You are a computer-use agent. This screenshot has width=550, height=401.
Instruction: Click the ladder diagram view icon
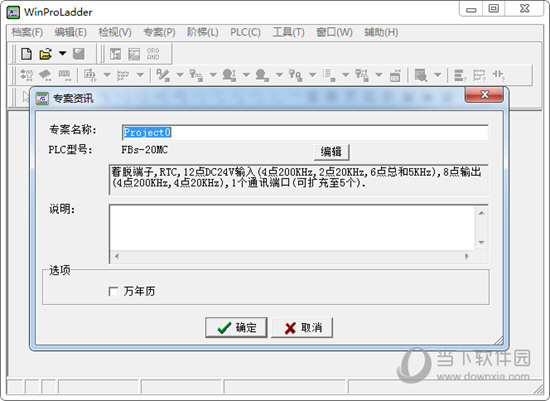tap(115, 54)
